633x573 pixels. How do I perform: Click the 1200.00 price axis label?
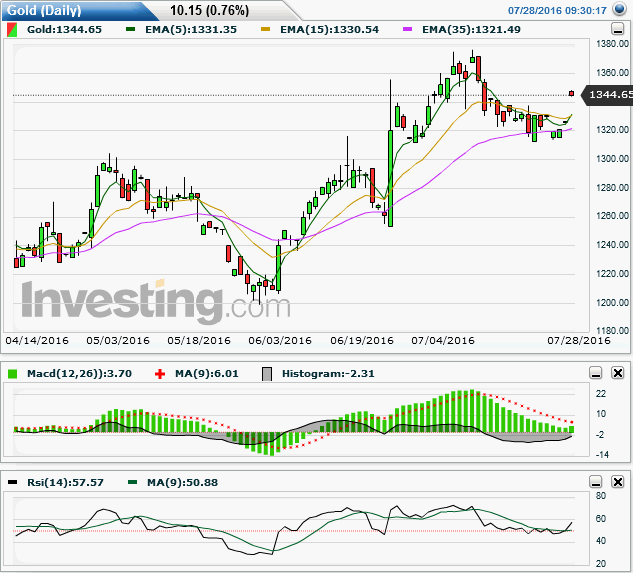coord(612,302)
